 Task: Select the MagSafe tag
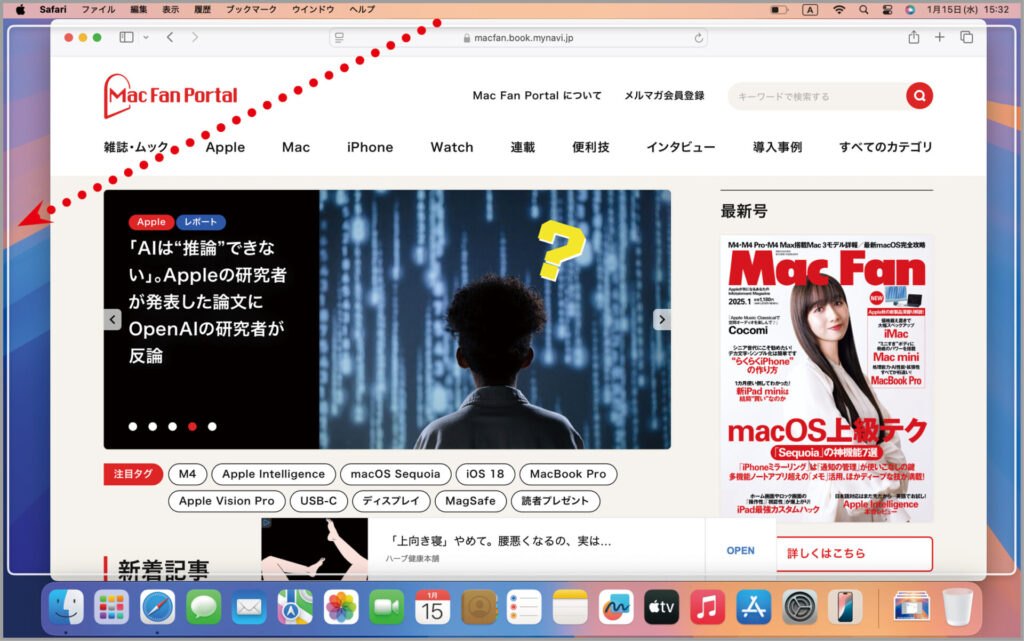click(470, 501)
